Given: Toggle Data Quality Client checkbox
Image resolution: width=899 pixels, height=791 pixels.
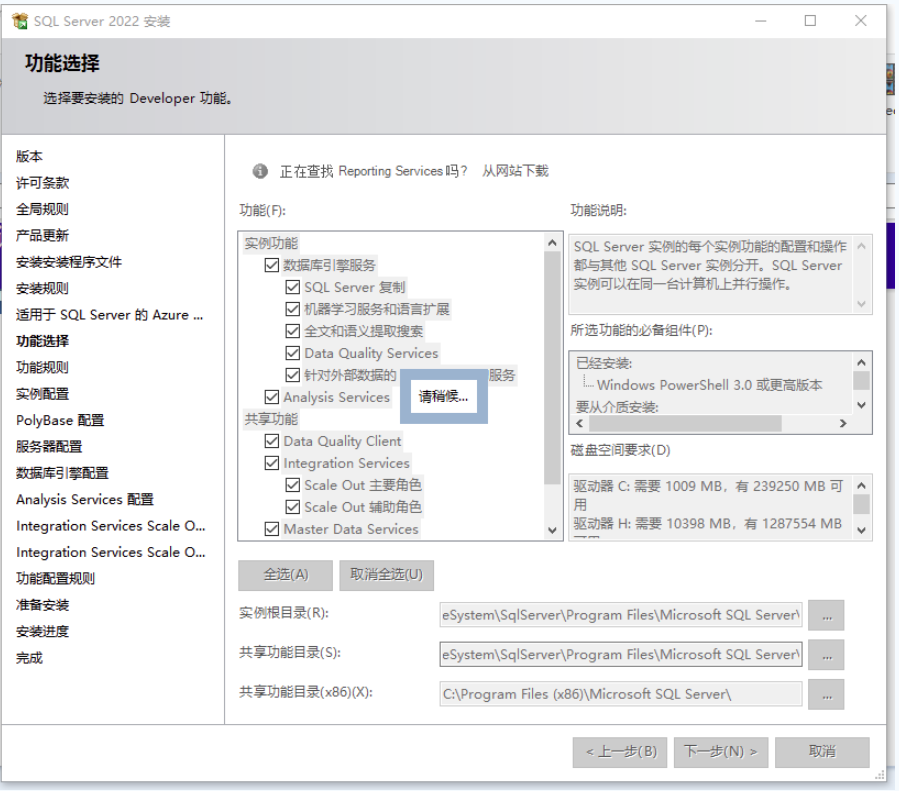Looking at the screenshot, I should click(x=272, y=441).
